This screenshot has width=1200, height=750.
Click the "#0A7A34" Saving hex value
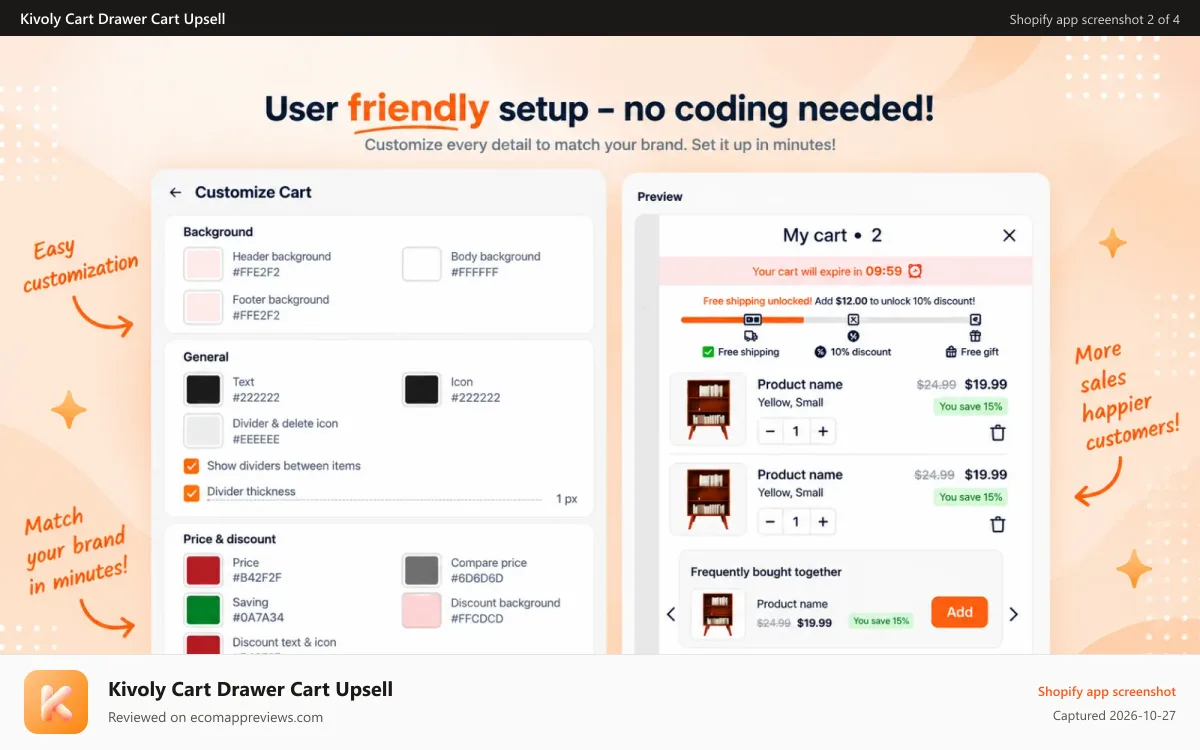(x=258, y=618)
